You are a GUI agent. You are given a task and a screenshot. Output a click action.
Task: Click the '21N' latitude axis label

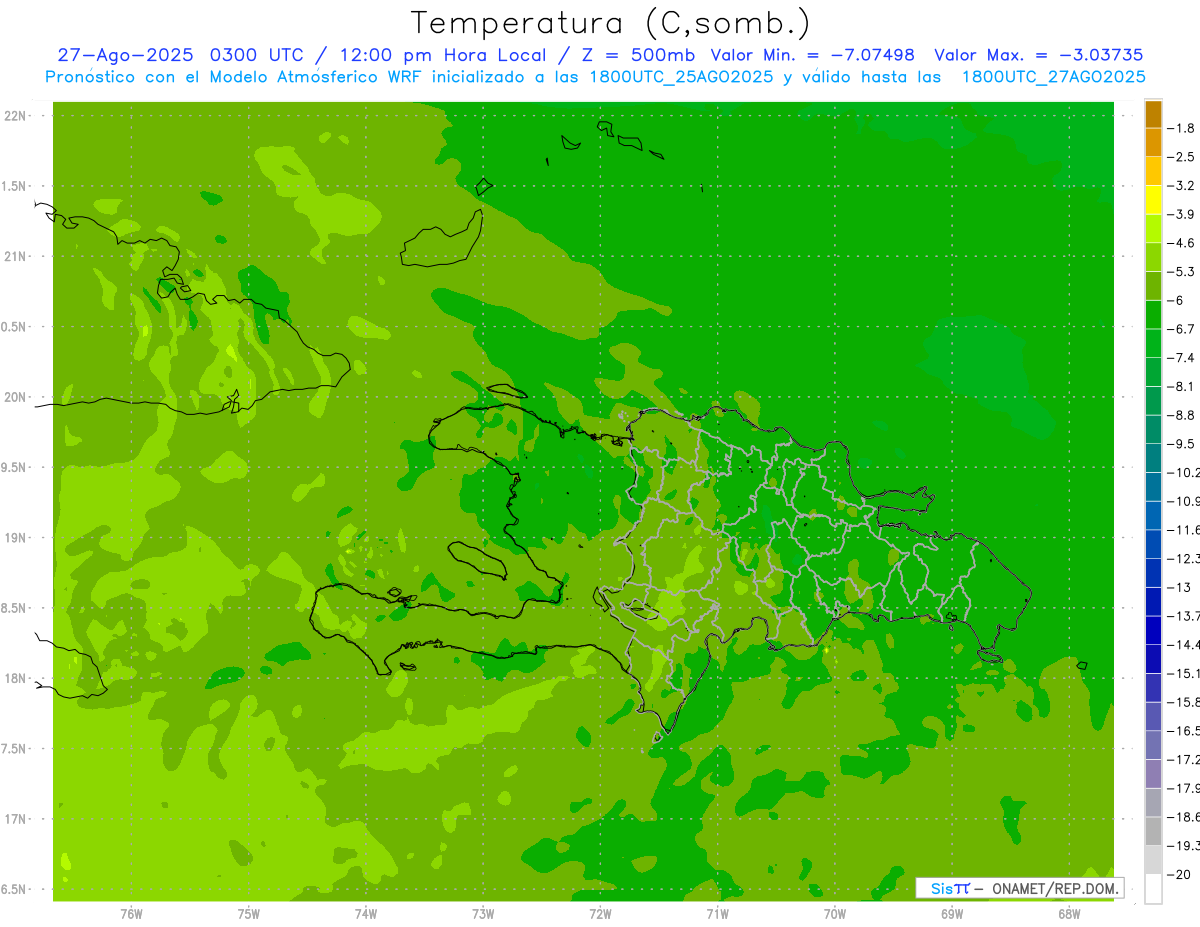[16, 257]
